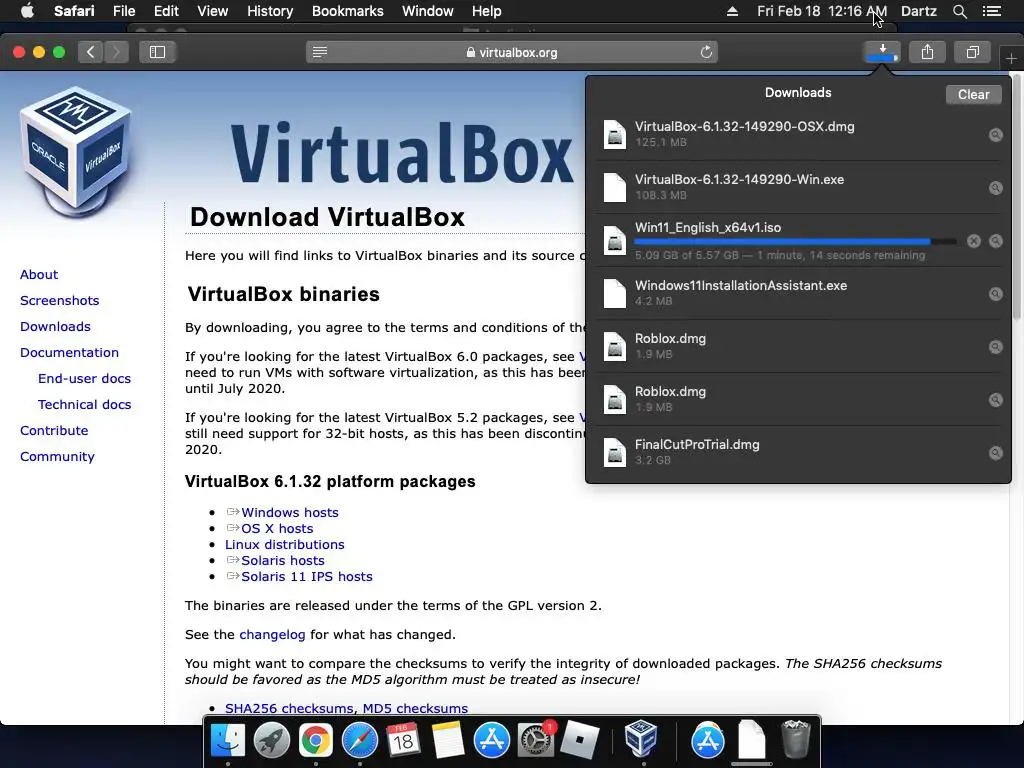Open the History menu
Screen dimensions: 1024x768
270,11
